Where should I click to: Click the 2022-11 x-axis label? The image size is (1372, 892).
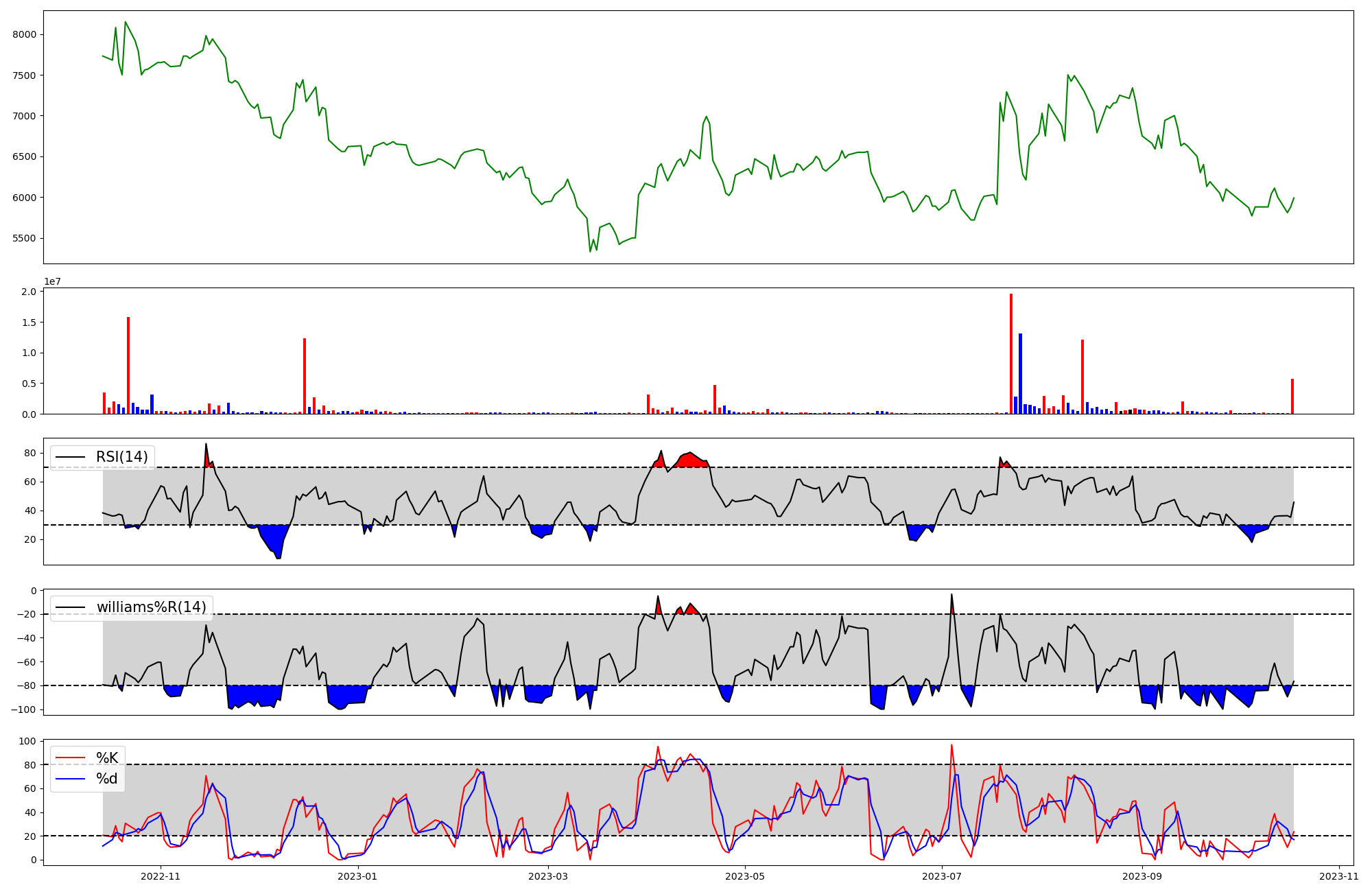[x=161, y=876]
